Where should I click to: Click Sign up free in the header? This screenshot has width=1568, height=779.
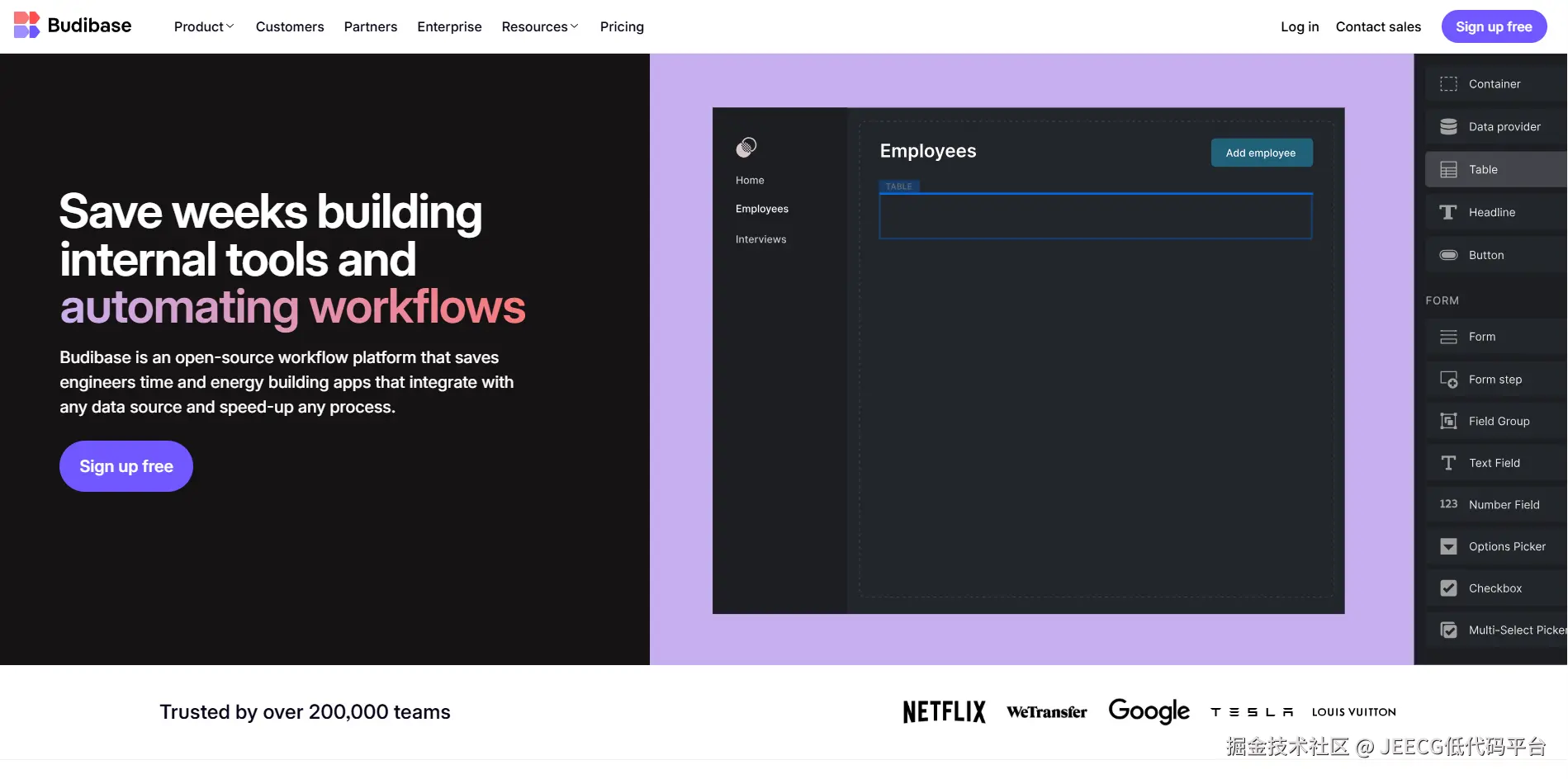(1494, 26)
